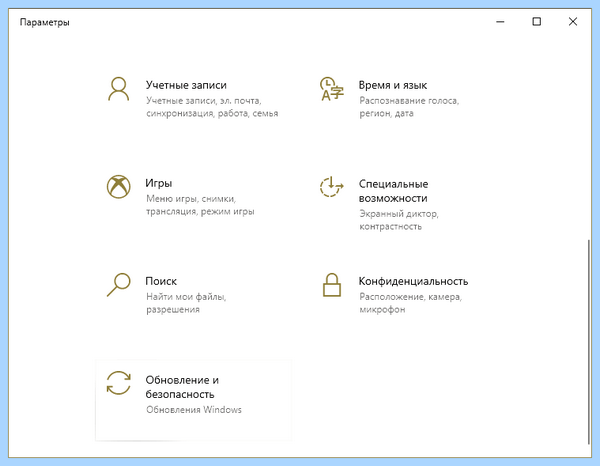Maximize the Параметры window
The height and width of the screenshot is (466, 600).
536,22
